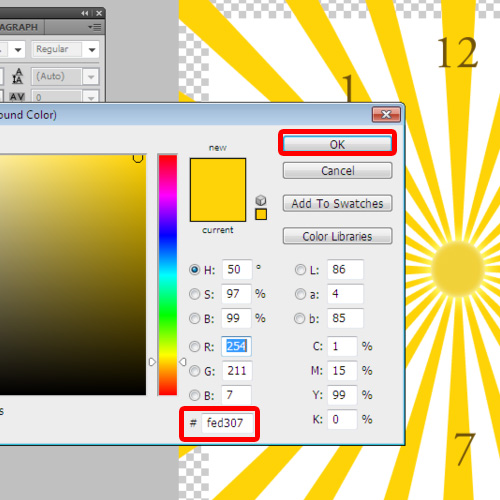Click the right hue slider arrow handle
Viewport: 500px width, 500px height.
point(182,362)
